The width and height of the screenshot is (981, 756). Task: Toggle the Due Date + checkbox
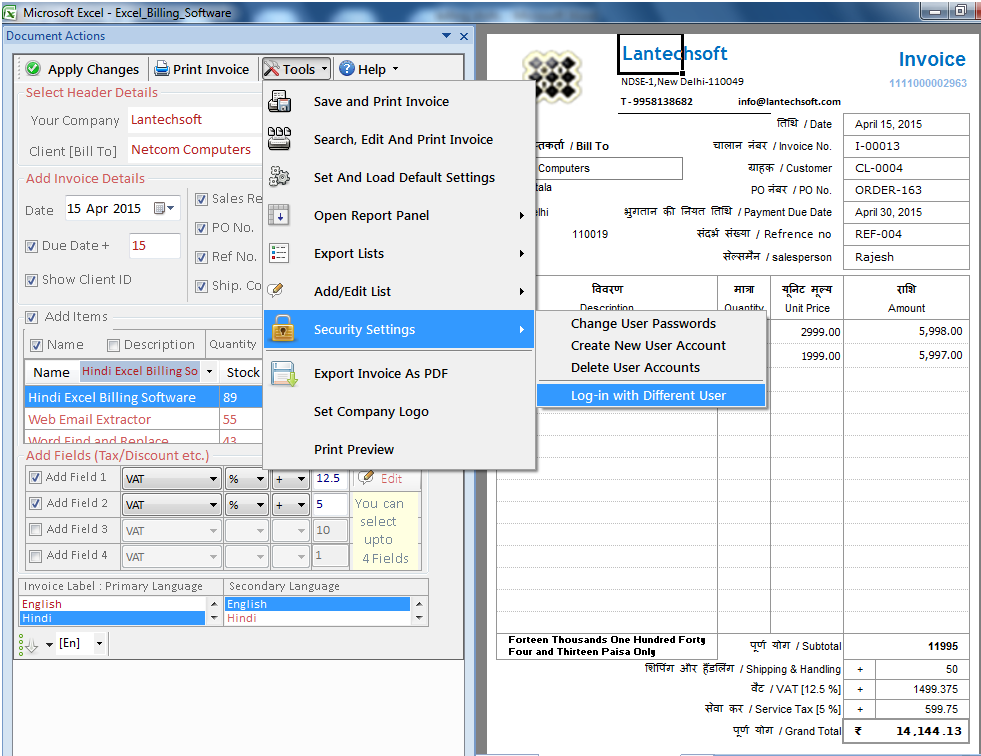tap(31, 247)
